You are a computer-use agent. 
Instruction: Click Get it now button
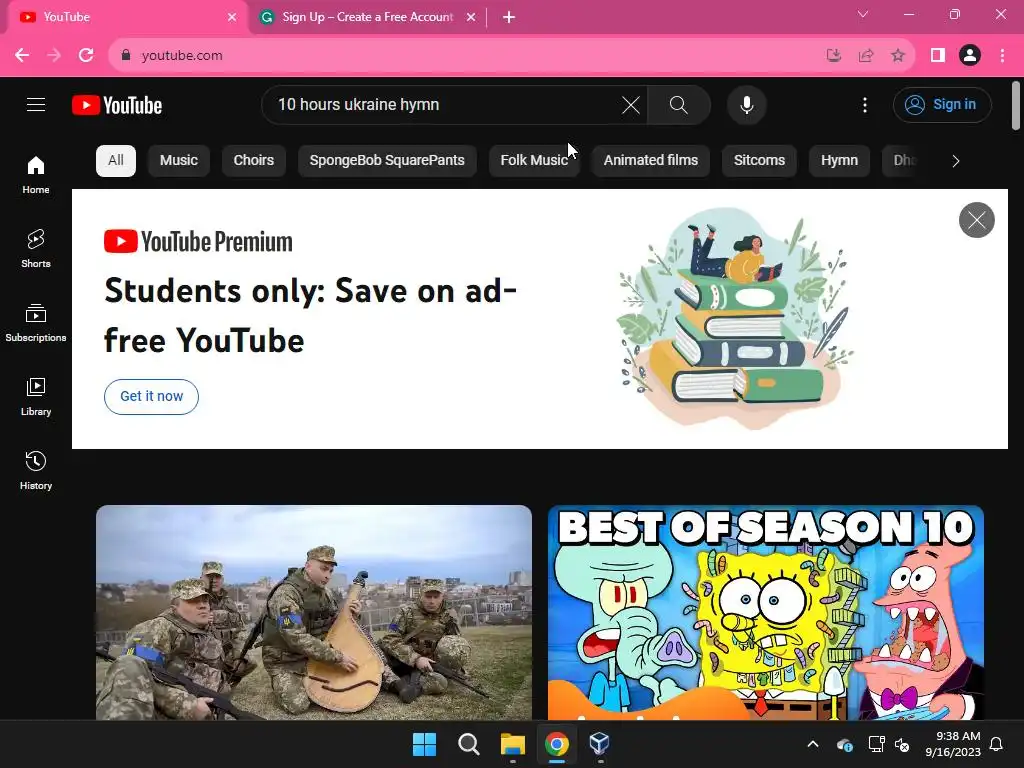[152, 396]
